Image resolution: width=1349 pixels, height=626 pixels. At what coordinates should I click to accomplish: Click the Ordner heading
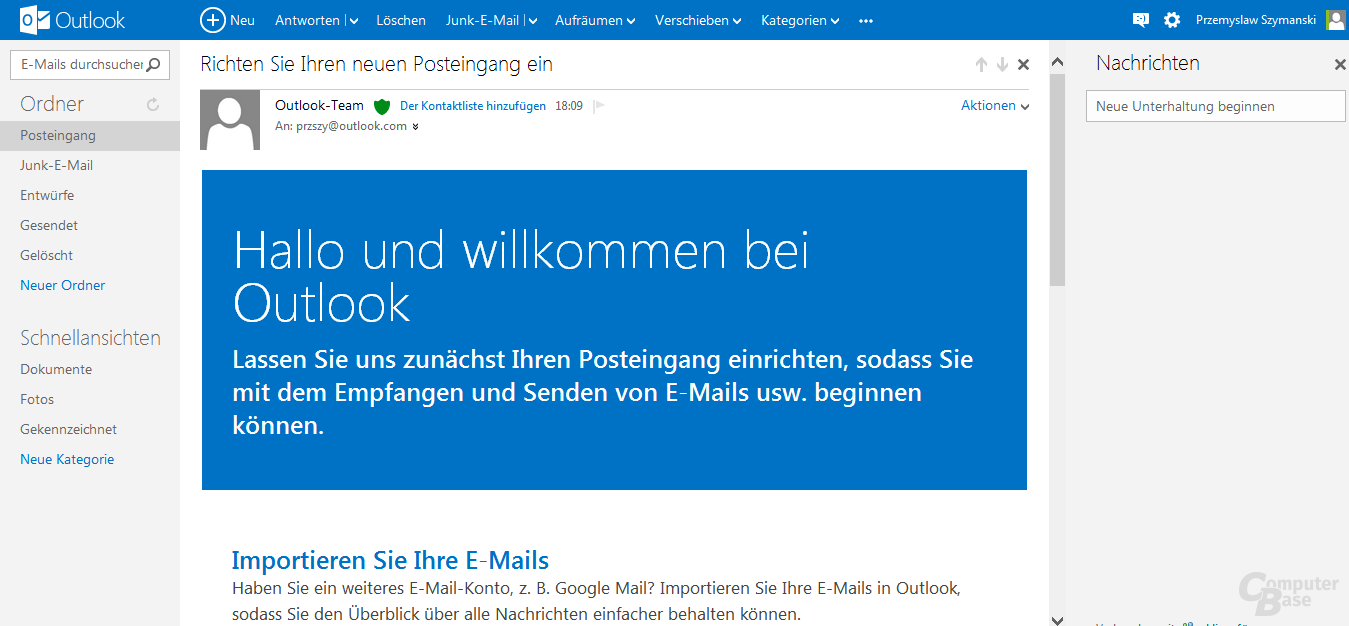(52, 104)
